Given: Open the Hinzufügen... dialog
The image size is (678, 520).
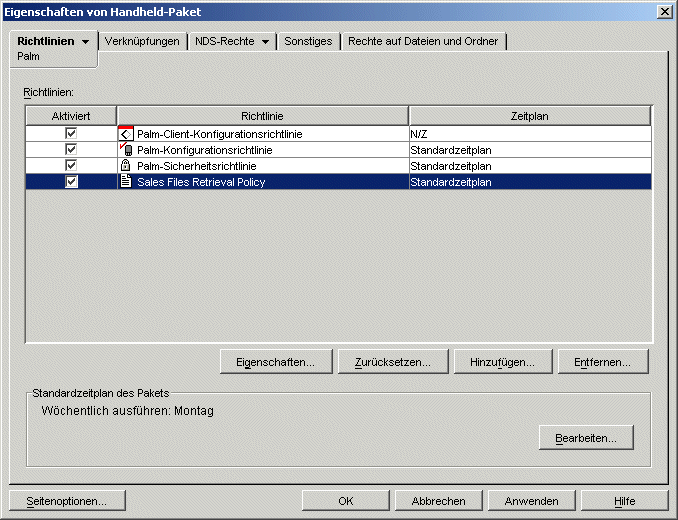Looking at the screenshot, I should [x=503, y=362].
